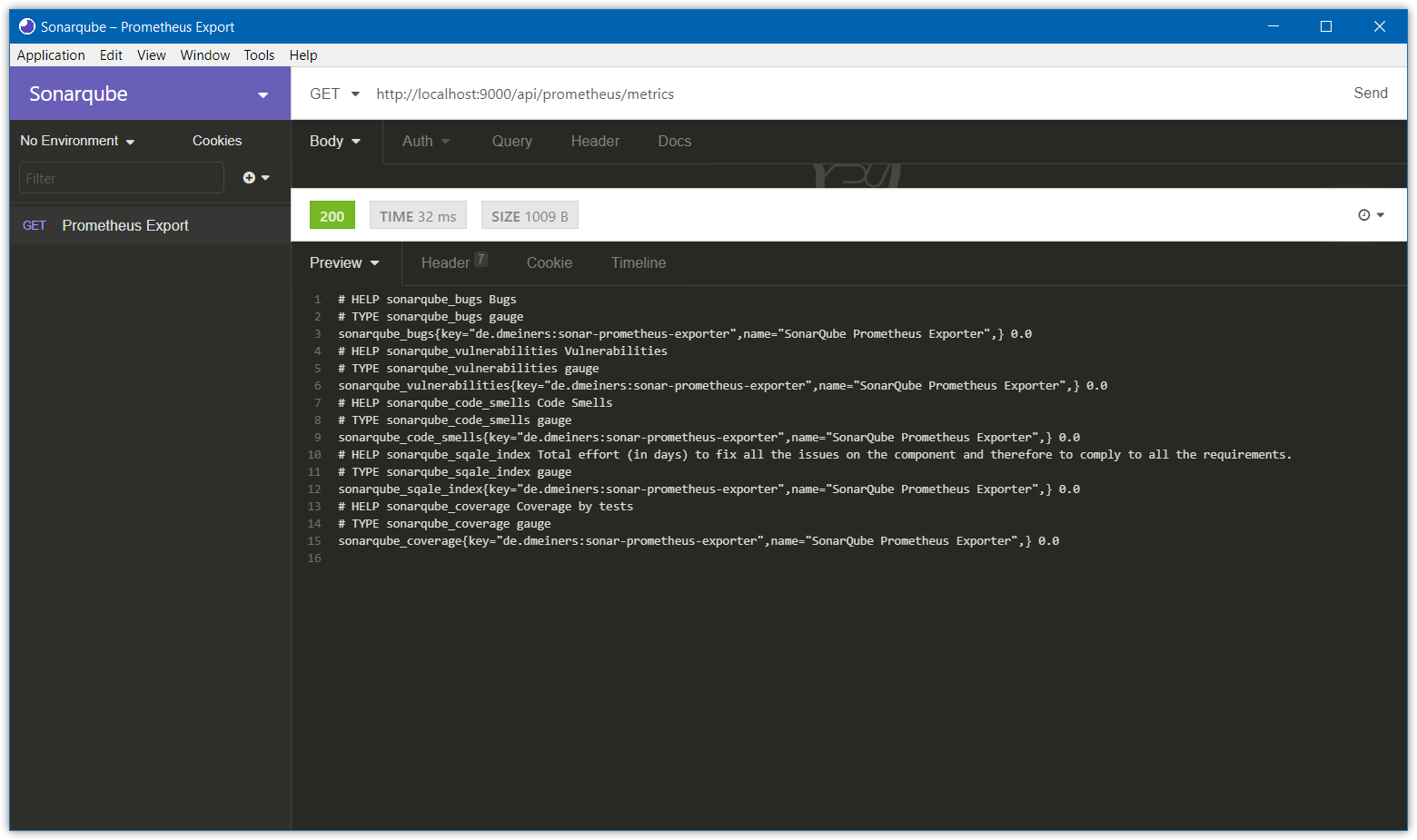The height and width of the screenshot is (840, 1417).
Task: Open the Body type dropdown
Action: (335, 141)
